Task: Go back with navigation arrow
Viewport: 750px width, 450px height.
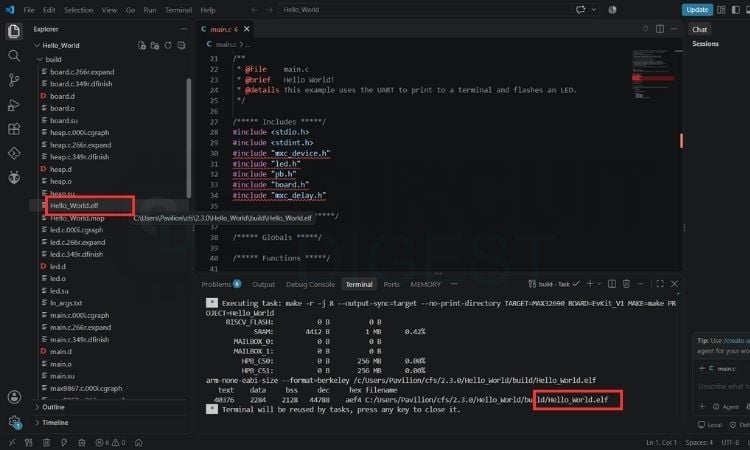Action: click(254, 10)
